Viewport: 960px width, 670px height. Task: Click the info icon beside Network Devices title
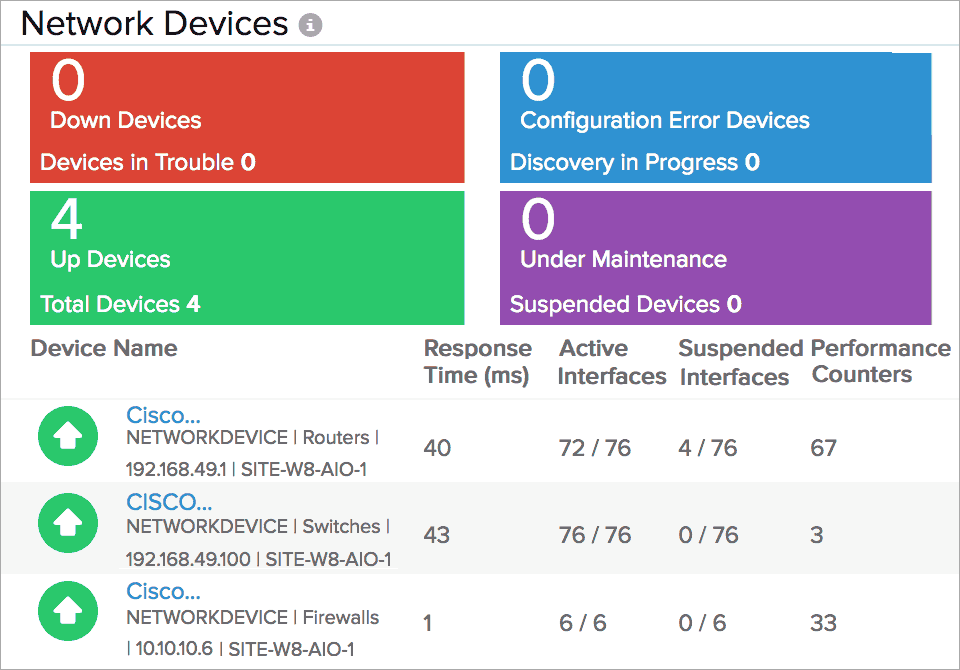(309, 23)
